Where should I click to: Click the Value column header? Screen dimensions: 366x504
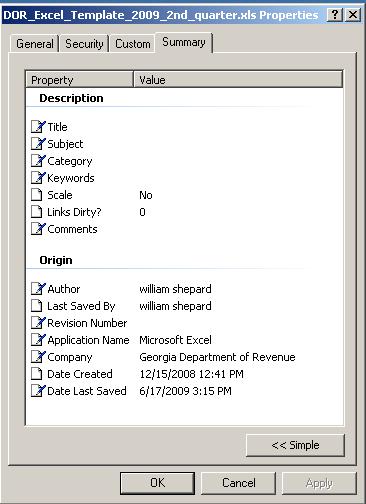238,80
